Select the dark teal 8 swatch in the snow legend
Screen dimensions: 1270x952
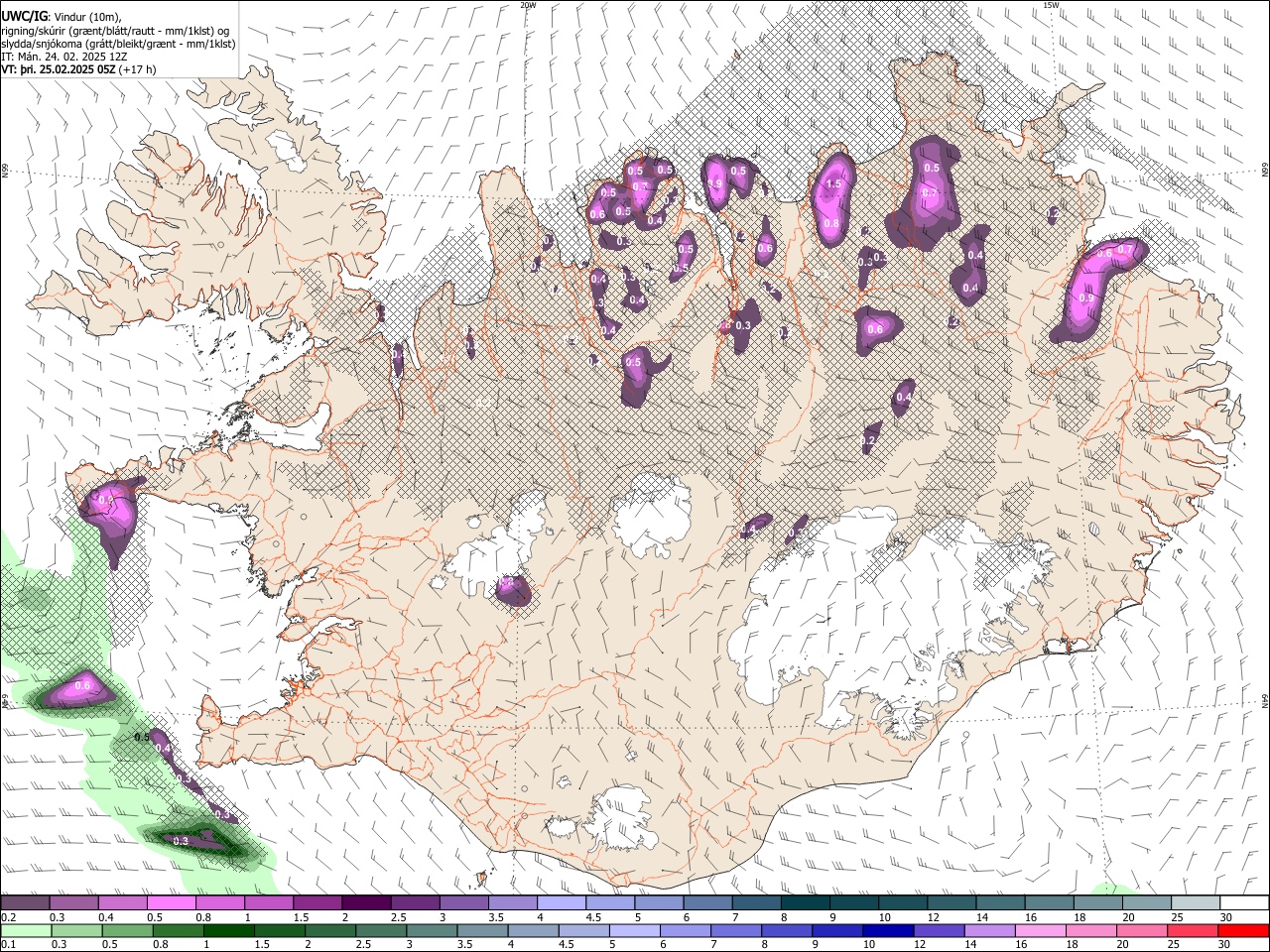pyautogui.click(x=805, y=902)
